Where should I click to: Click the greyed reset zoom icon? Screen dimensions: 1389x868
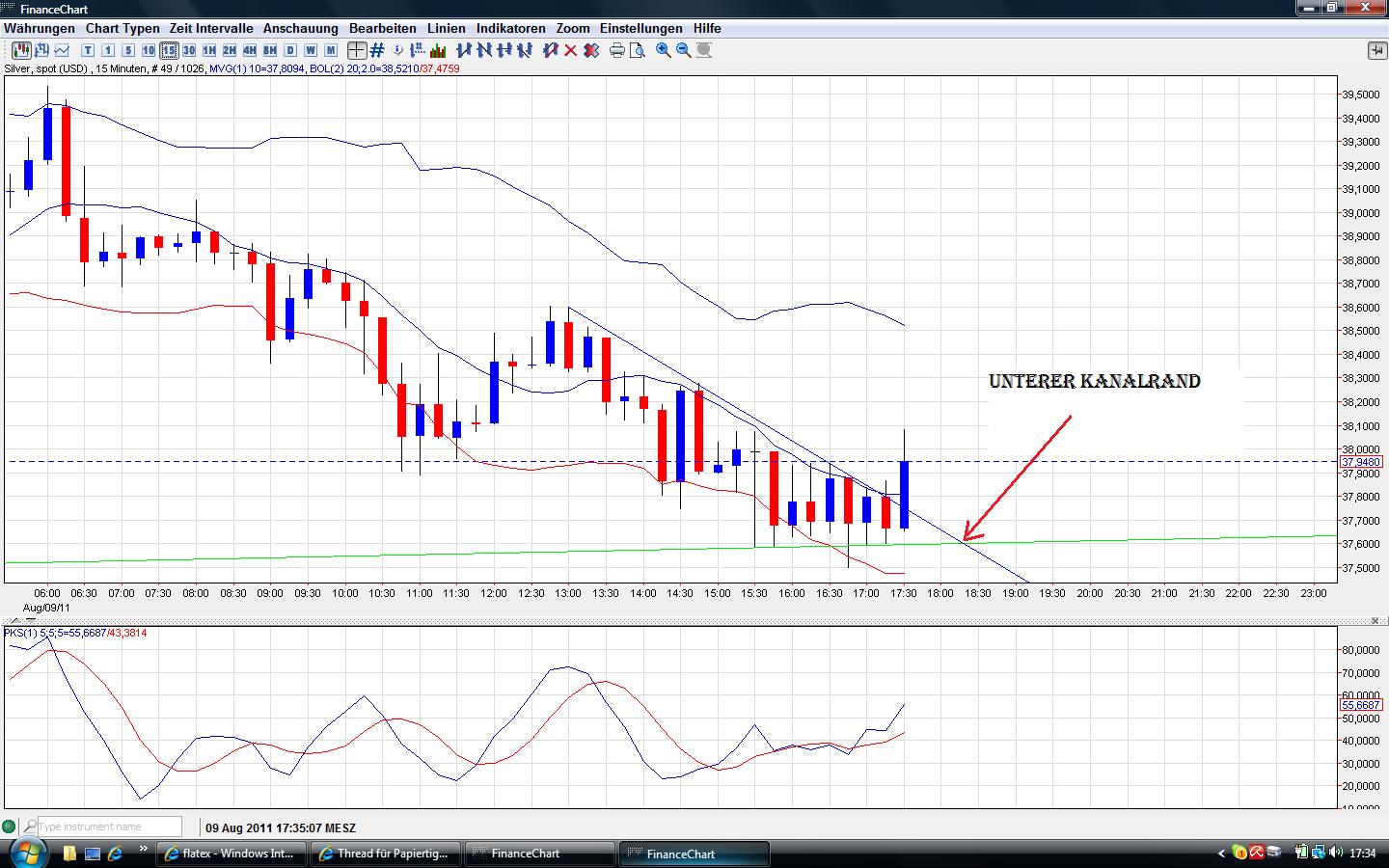704,50
